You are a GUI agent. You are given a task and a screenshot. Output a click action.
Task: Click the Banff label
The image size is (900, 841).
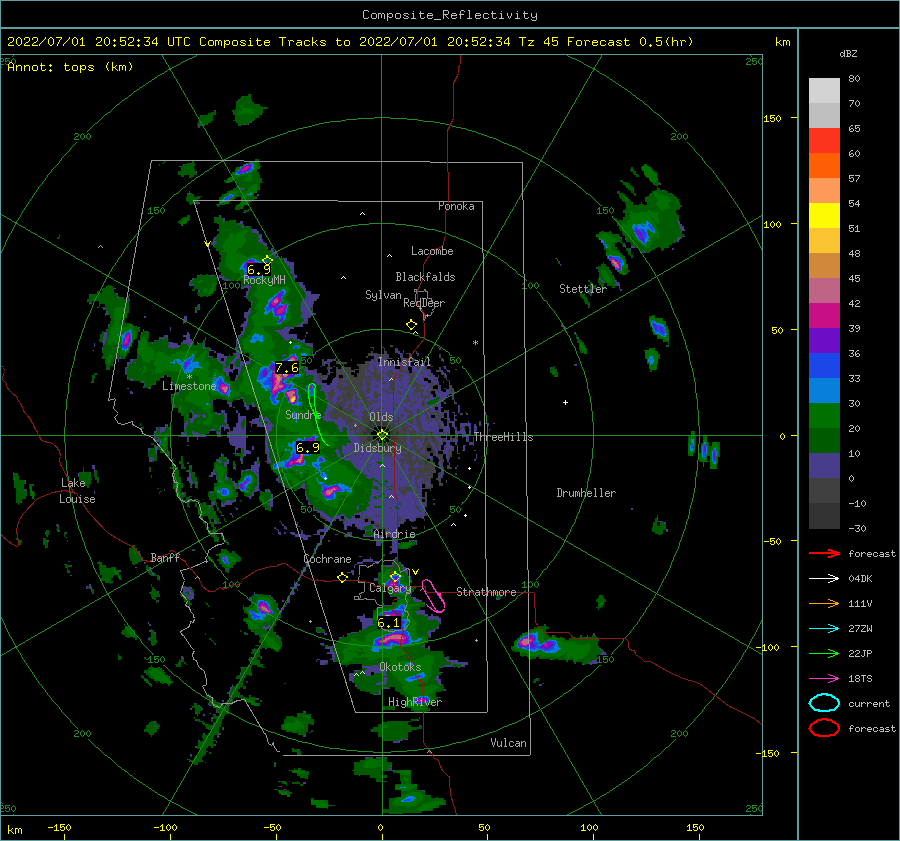coord(165,557)
